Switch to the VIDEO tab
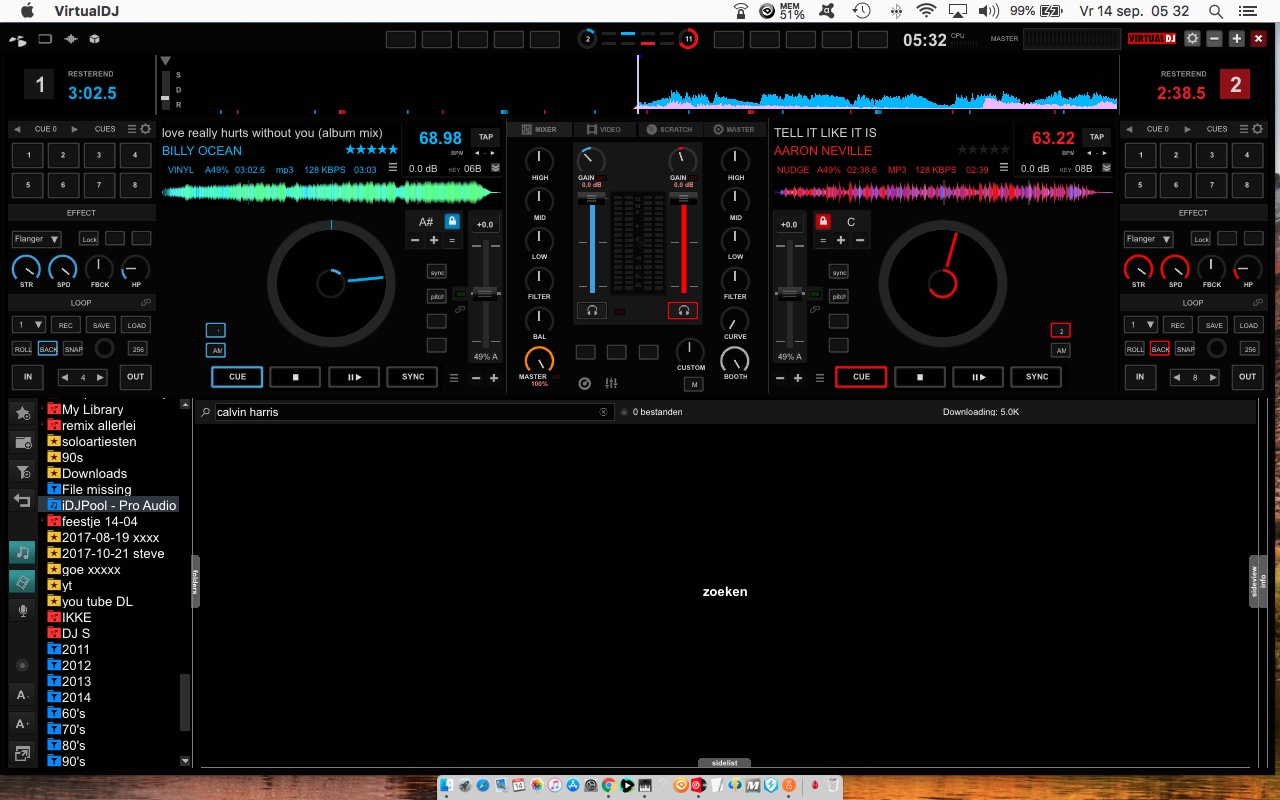This screenshot has width=1280, height=800. [x=603, y=129]
